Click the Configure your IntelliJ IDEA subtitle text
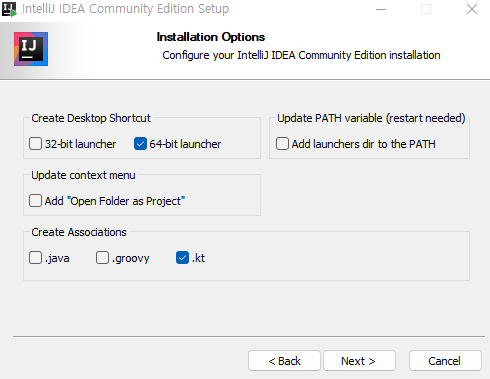 (301, 55)
